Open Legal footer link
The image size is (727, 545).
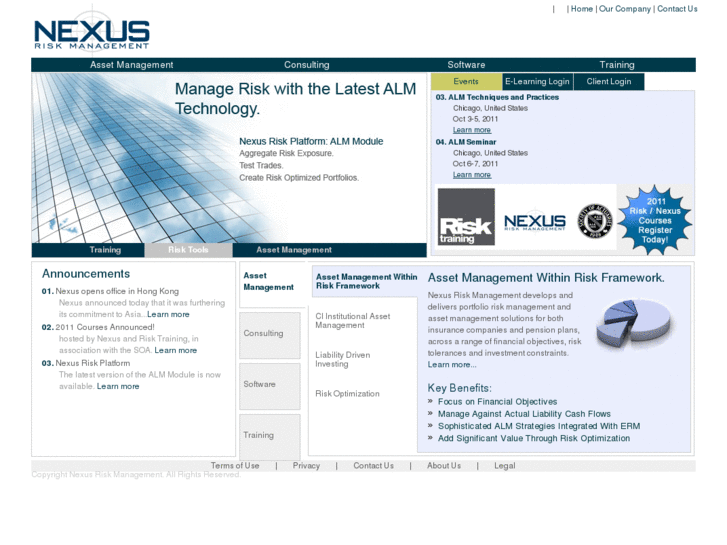504,466
